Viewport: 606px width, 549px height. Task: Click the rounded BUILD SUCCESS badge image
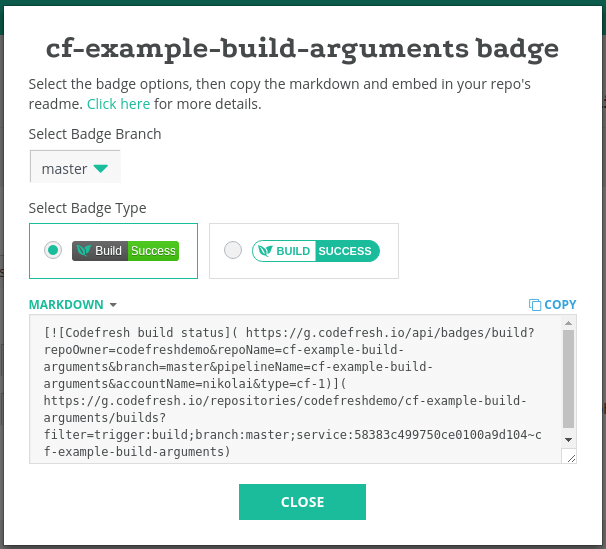pos(316,251)
